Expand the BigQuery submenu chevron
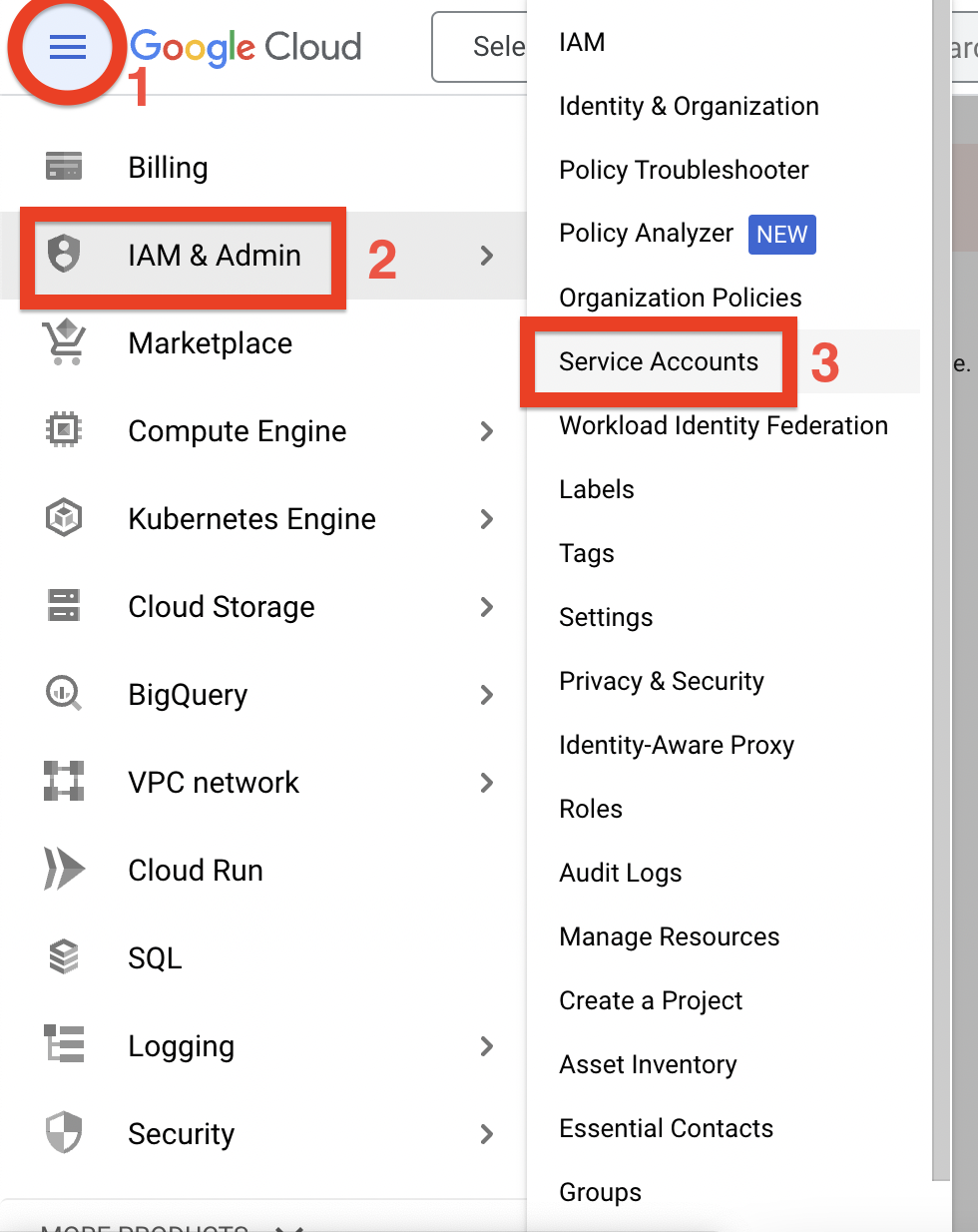Viewport: 978px width, 1232px height. tap(487, 695)
